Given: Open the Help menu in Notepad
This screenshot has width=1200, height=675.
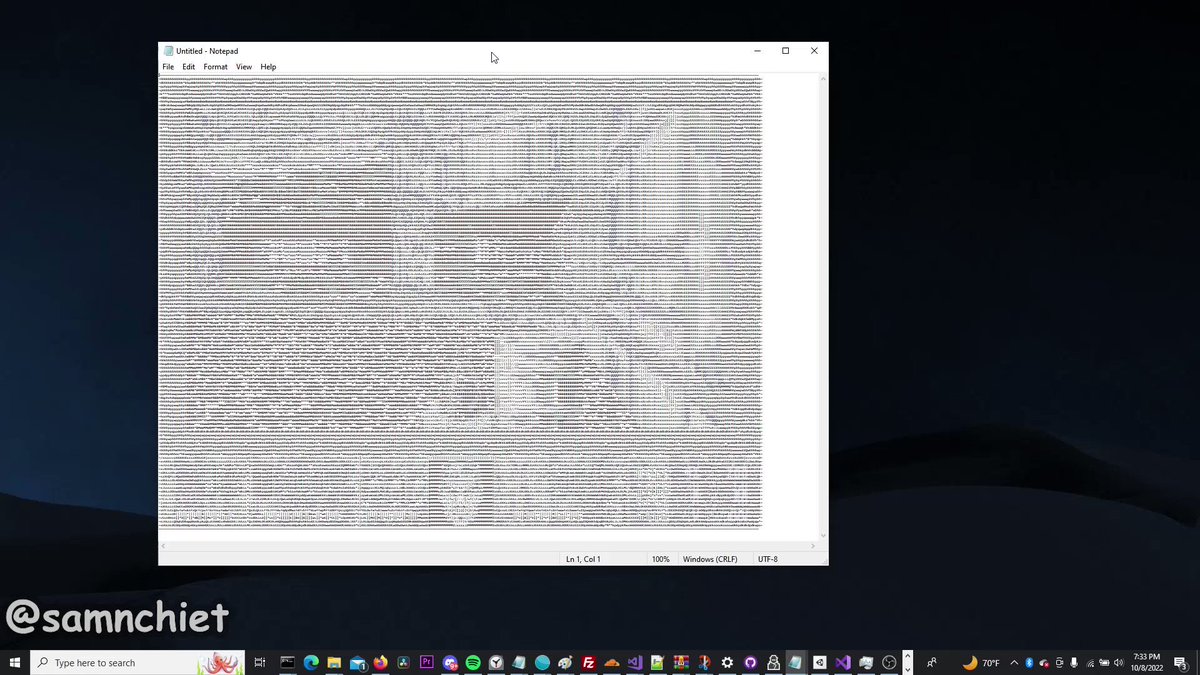Looking at the screenshot, I should click(268, 67).
